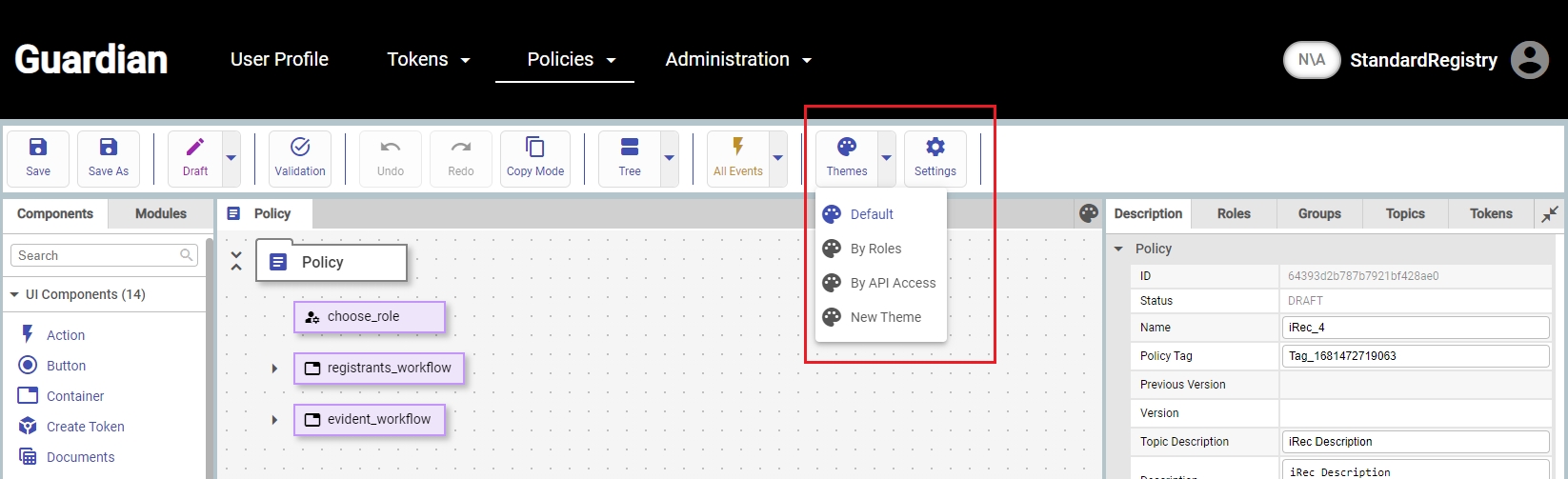Screen dimensions: 1568x479
Task: Open the Draft status dropdown arrow
Action: tap(231, 158)
